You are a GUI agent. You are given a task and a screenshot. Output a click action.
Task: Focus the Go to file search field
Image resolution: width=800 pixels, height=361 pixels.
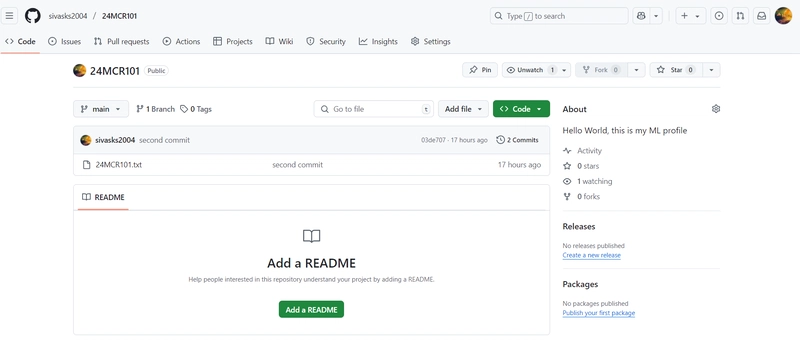tap(374, 109)
